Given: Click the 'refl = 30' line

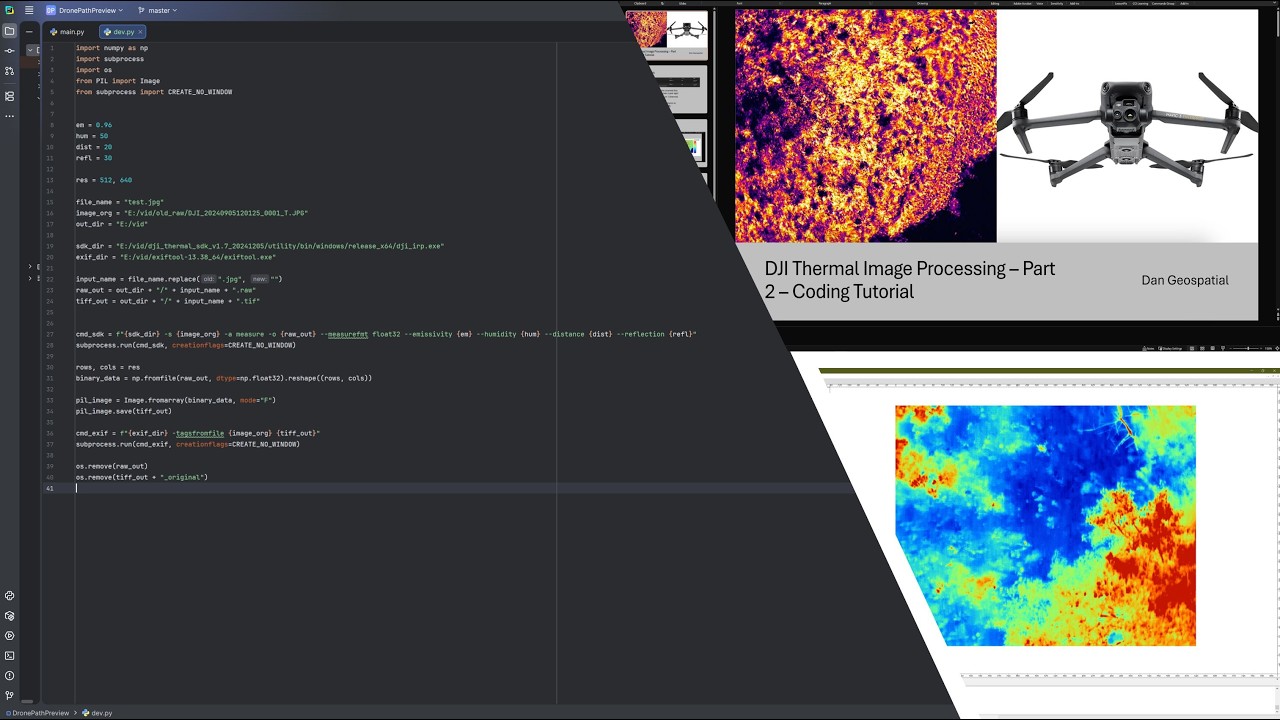Looking at the screenshot, I should [x=94, y=158].
